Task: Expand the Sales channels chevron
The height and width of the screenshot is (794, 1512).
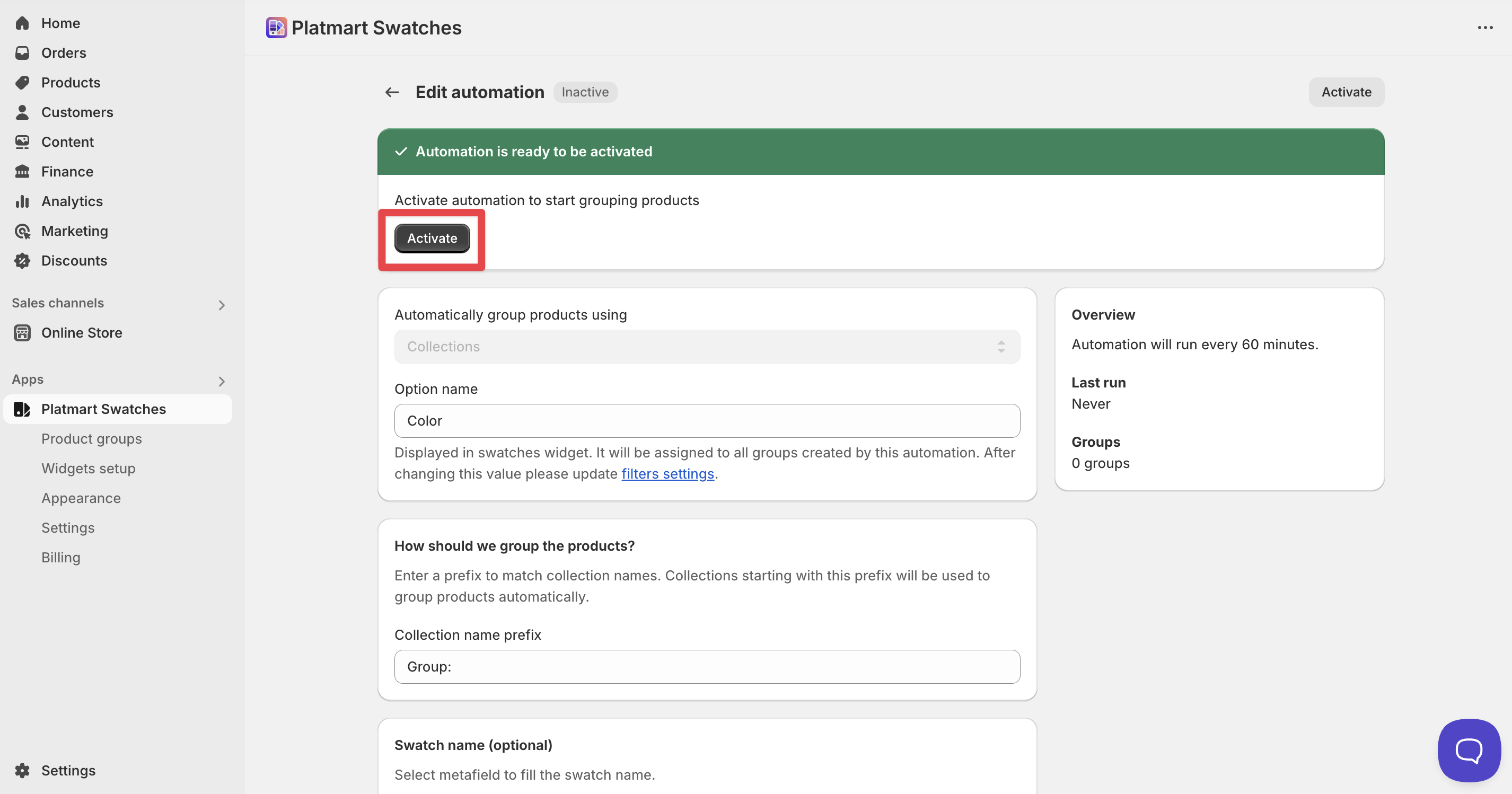Action: point(221,305)
